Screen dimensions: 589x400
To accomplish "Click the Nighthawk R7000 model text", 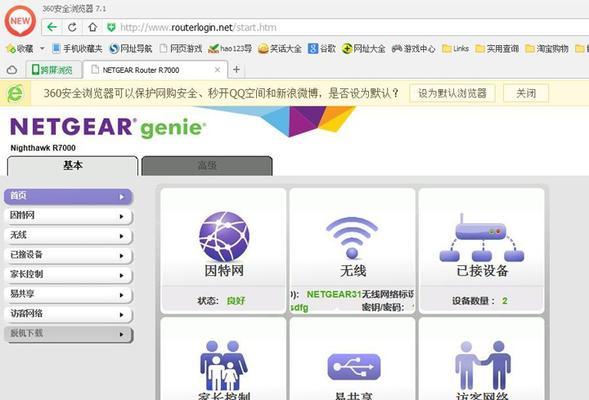I will [43, 148].
